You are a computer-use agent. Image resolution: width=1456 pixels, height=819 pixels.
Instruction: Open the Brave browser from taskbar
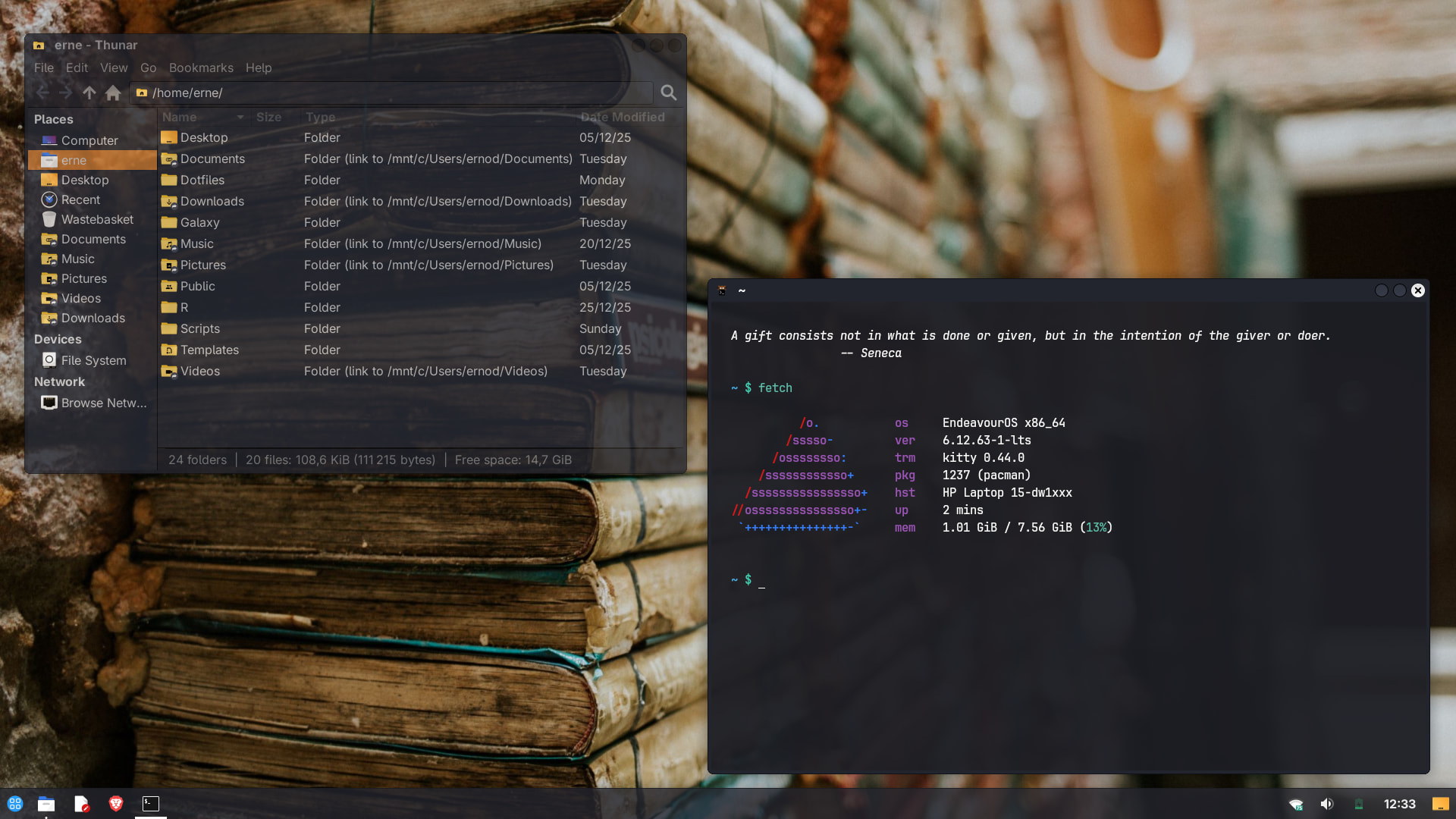116,804
